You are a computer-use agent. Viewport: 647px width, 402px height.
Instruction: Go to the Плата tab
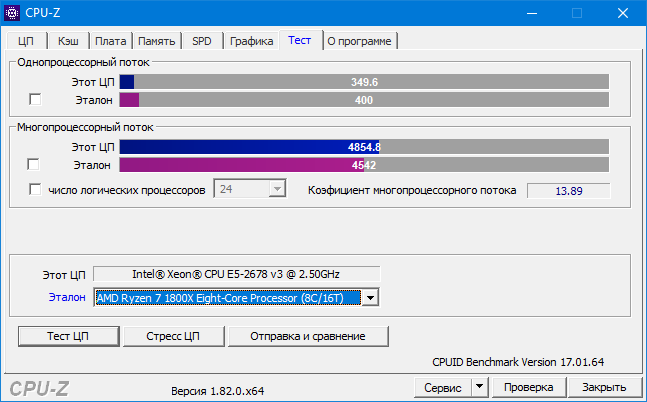pos(111,41)
